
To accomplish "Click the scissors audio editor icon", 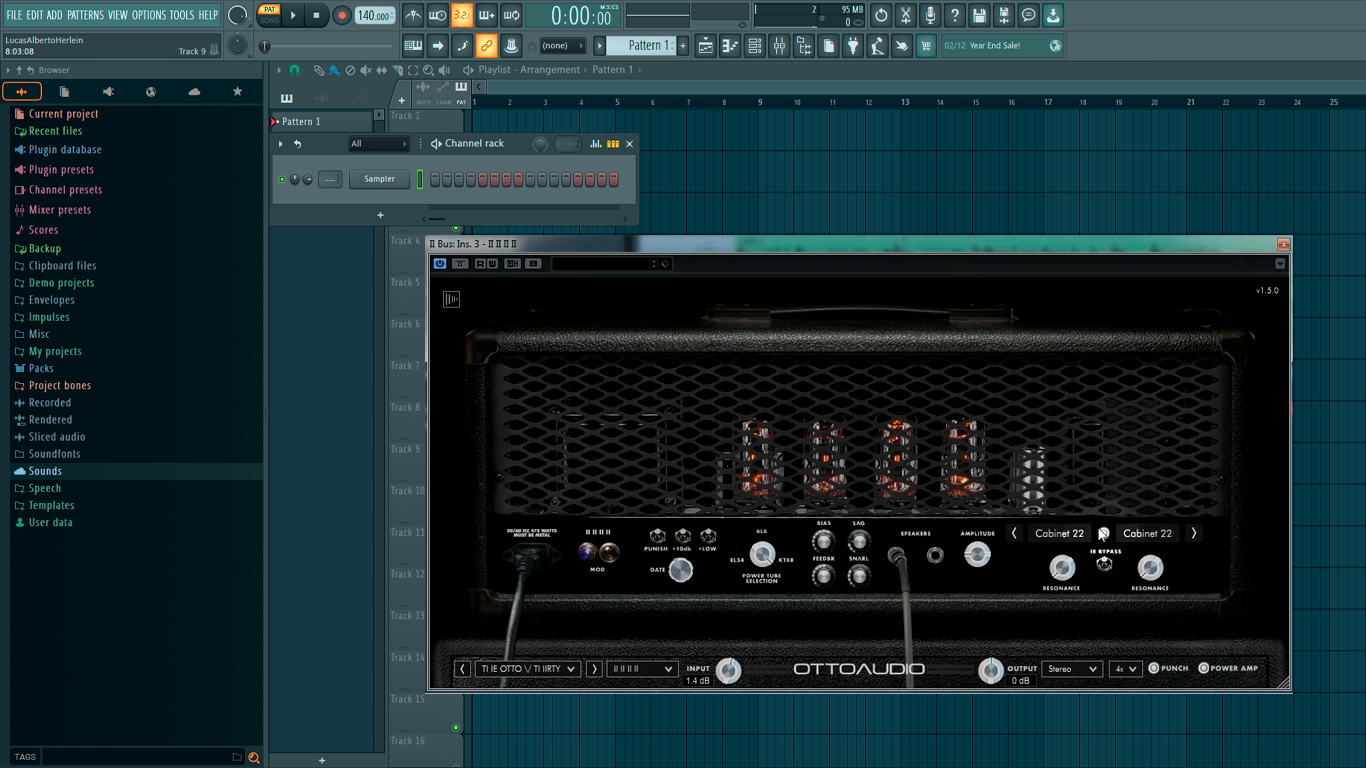I will (905, 15).
